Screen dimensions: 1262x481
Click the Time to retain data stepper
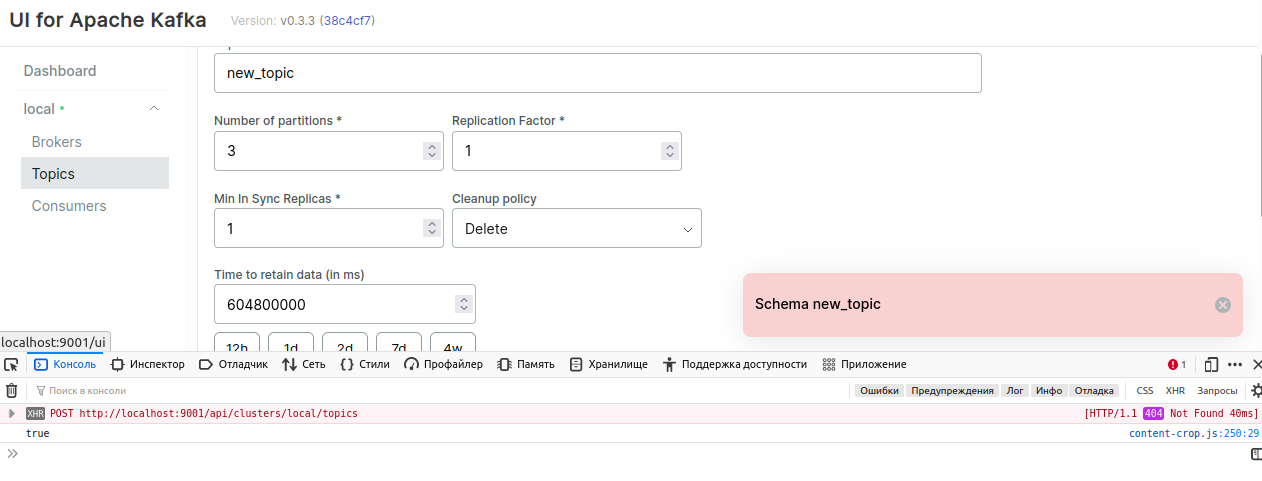point(463,304)
